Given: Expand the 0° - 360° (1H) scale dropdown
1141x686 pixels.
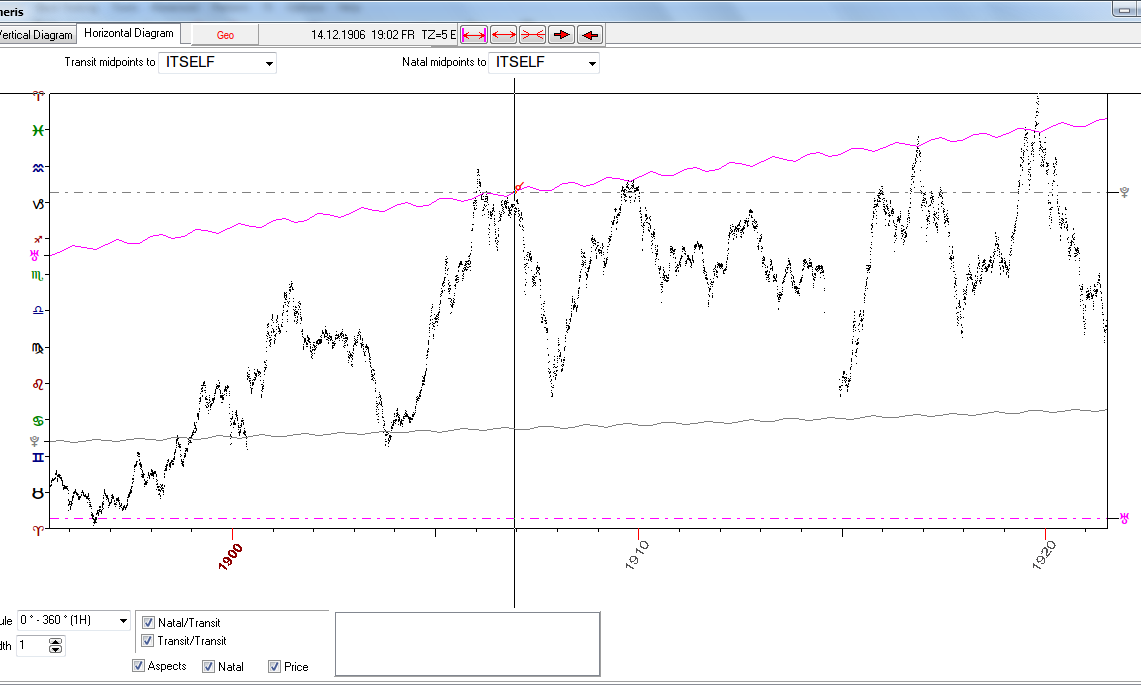Looking at the screenshot, I should click(122, 621).
